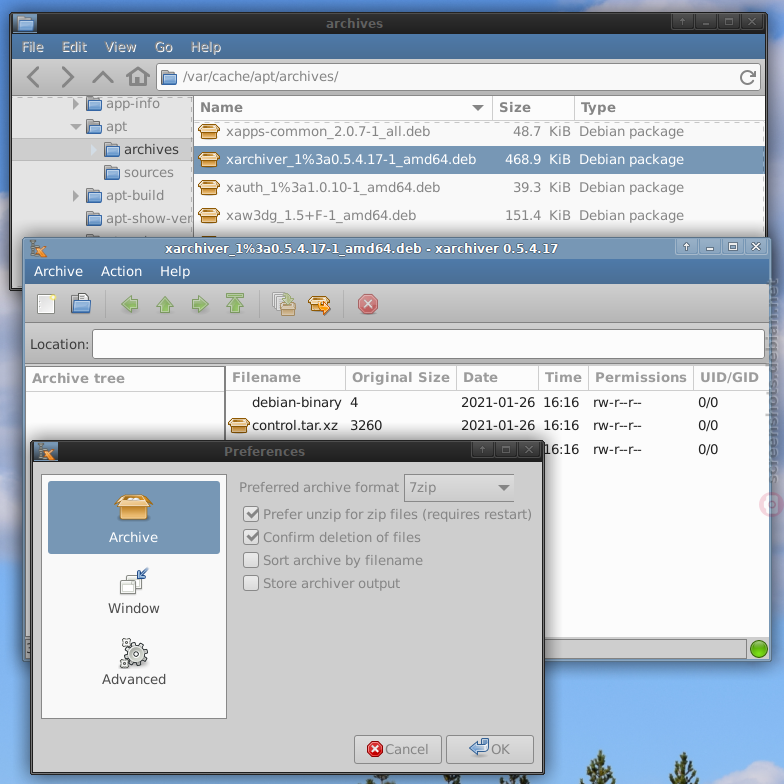The image size is (784, 784).
Task: Sort by Permissions column in xarchiver
Action: tap(640, 378)
